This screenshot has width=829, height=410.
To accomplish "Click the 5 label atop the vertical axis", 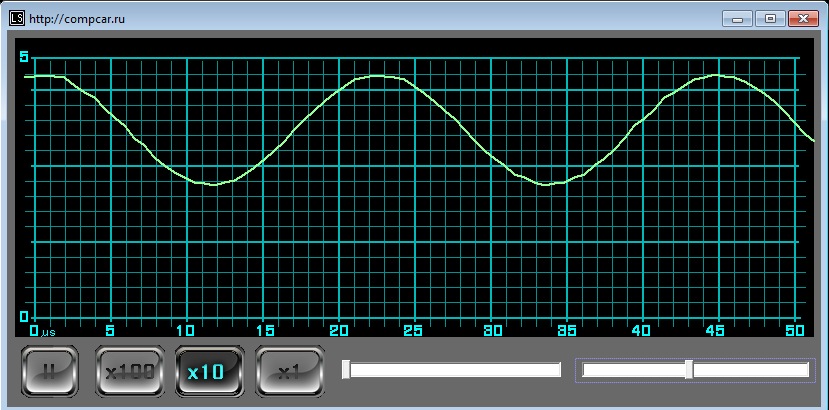I will click(25, 57).
